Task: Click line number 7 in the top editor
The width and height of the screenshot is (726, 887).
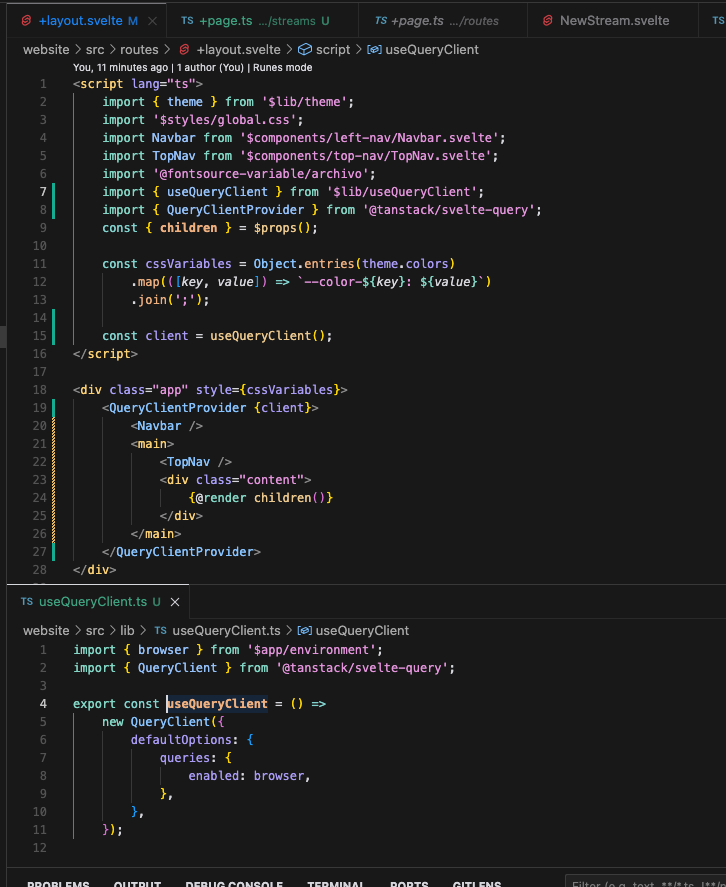Action: [43, 192]
